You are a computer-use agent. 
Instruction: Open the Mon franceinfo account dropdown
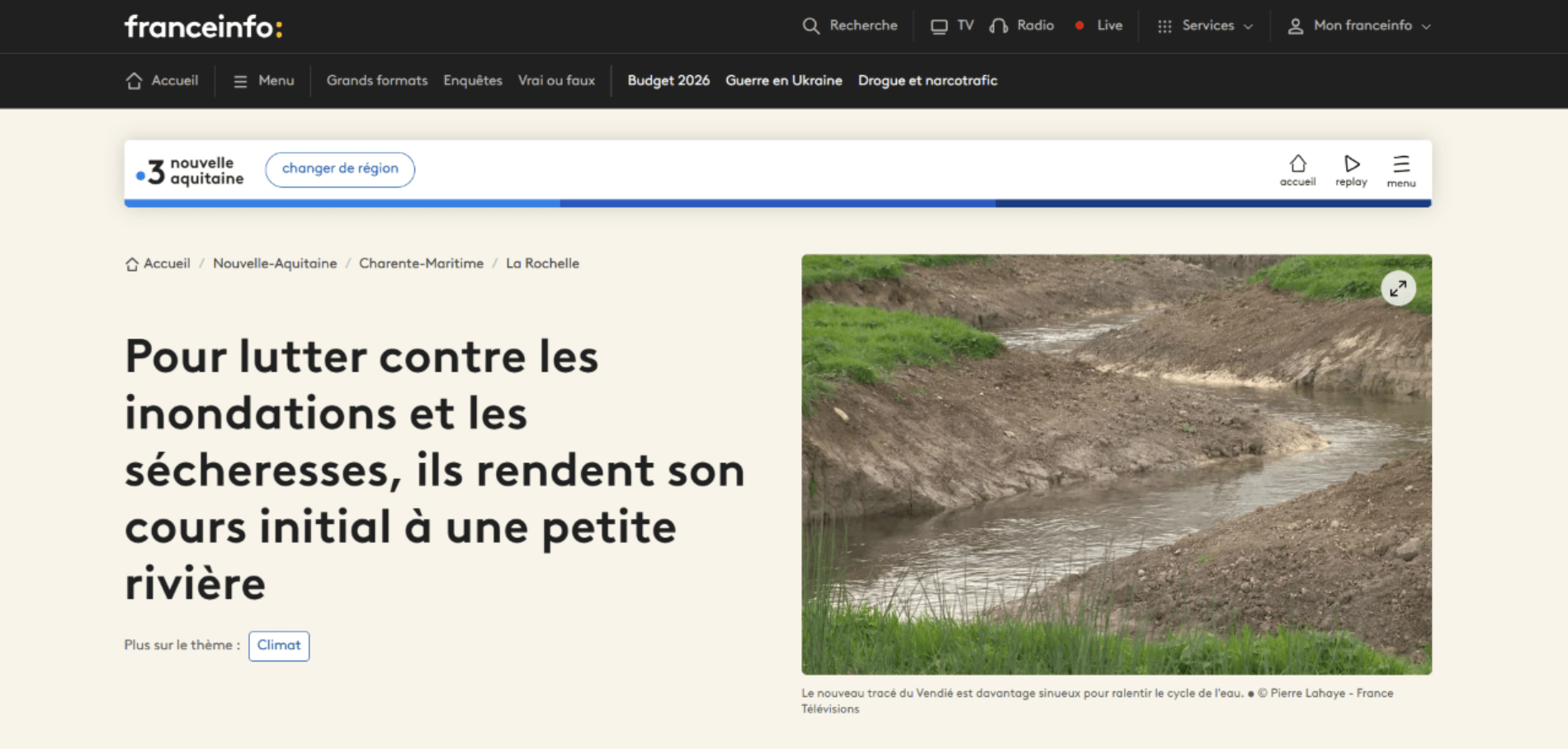tap(1360, 26)
